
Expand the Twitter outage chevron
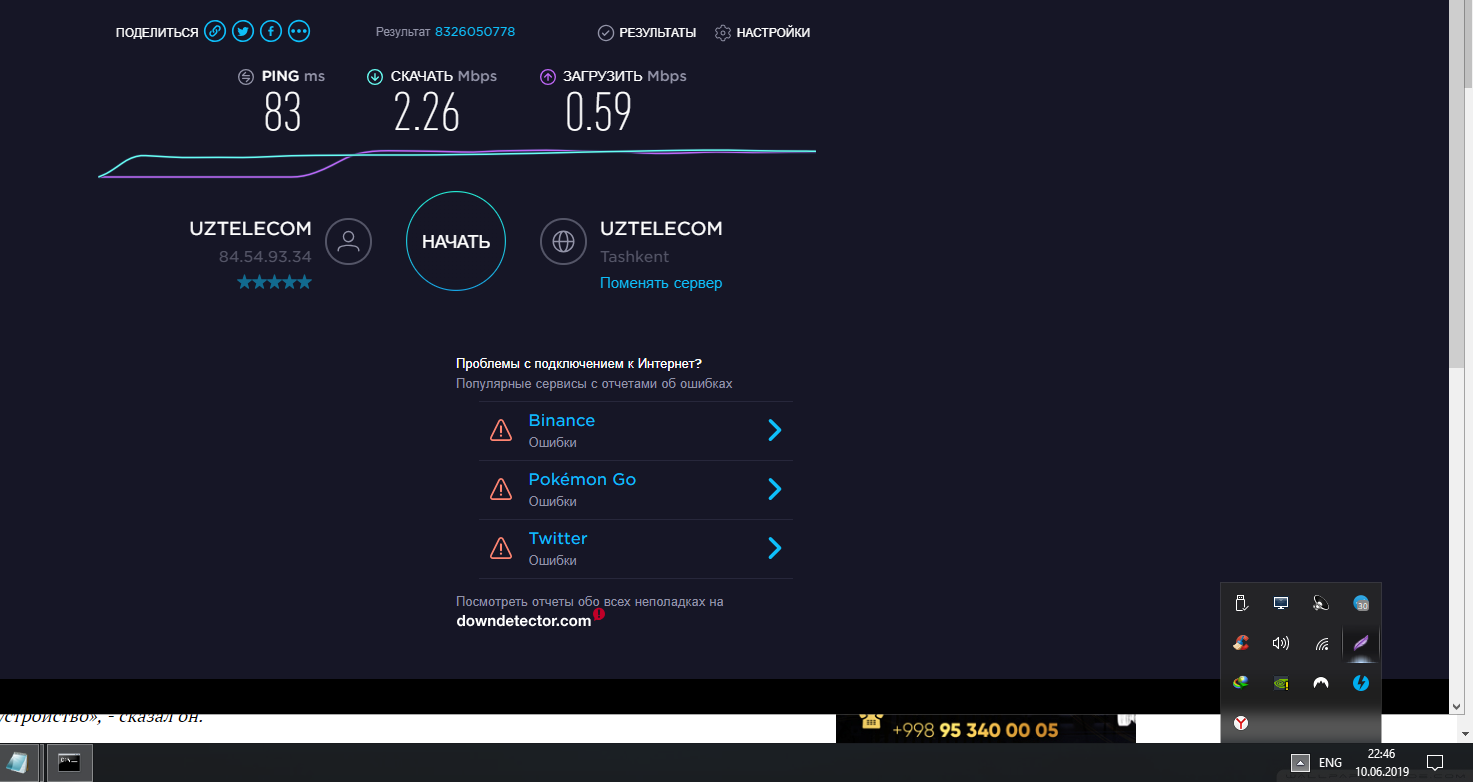774,548
